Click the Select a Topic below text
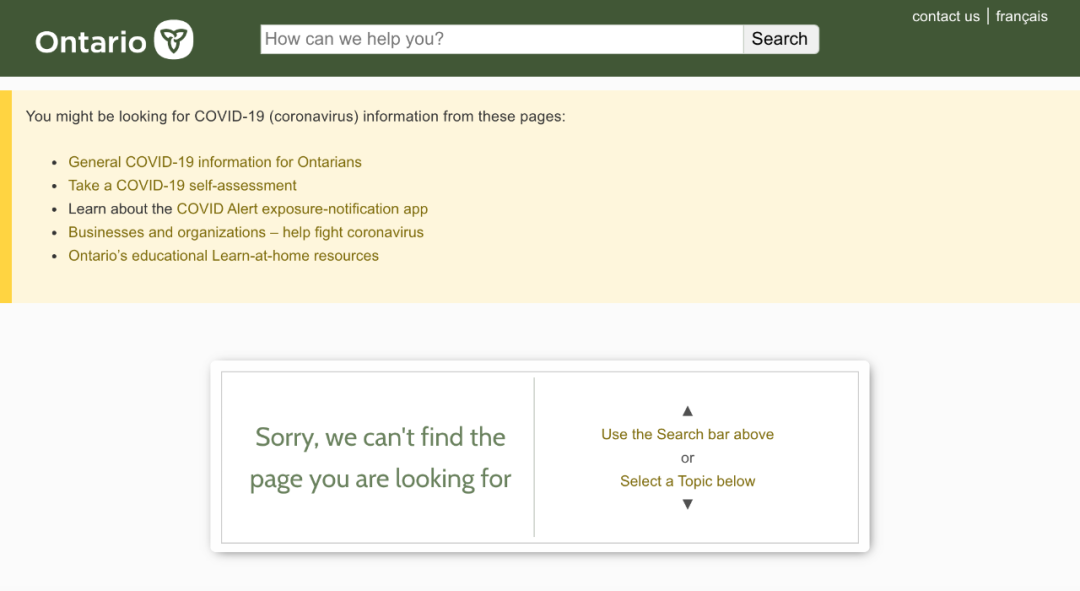Viewport: 1080px width, 591px height. (687, 481)
